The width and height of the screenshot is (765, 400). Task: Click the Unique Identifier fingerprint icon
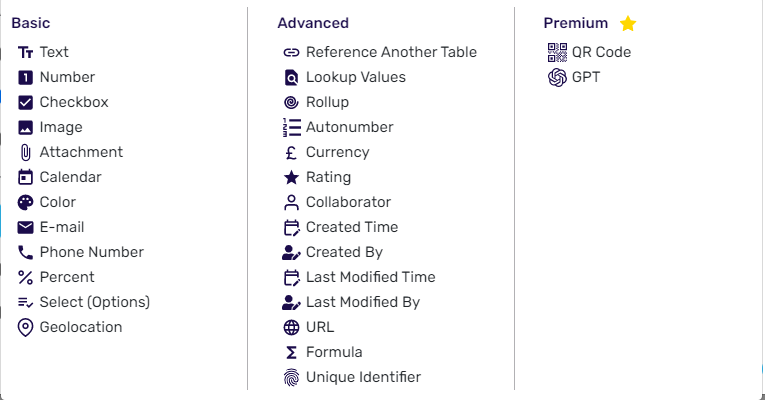291,377
